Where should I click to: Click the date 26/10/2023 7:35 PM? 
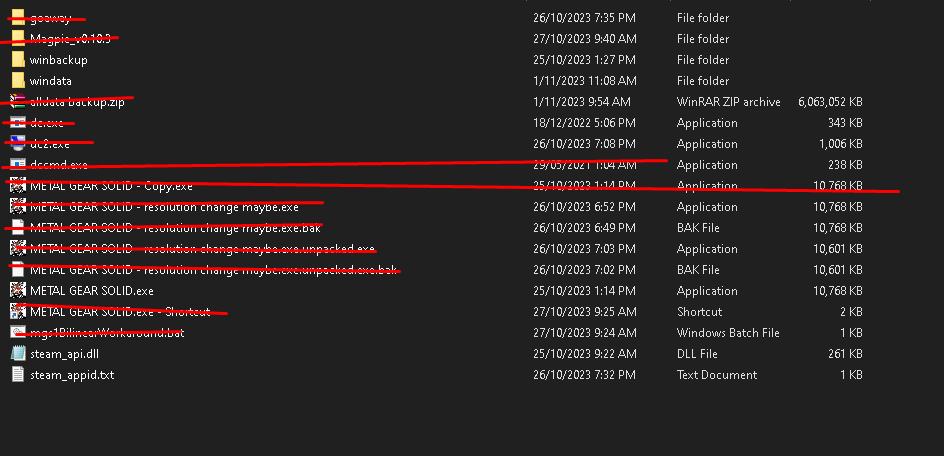(584, 18)
